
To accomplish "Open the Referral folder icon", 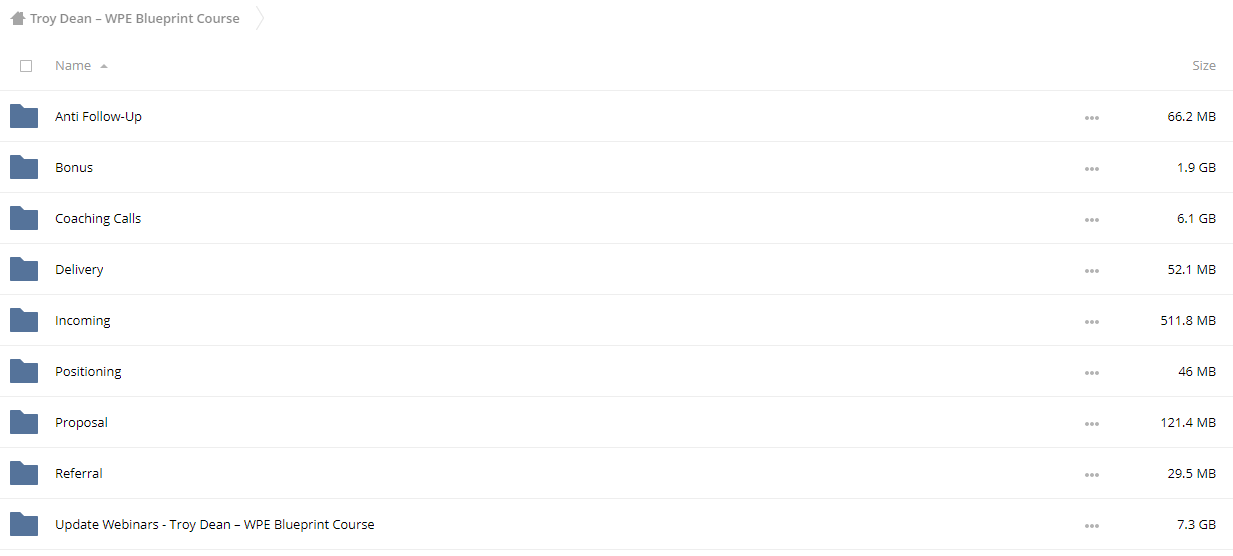I will tap(24, 473).
